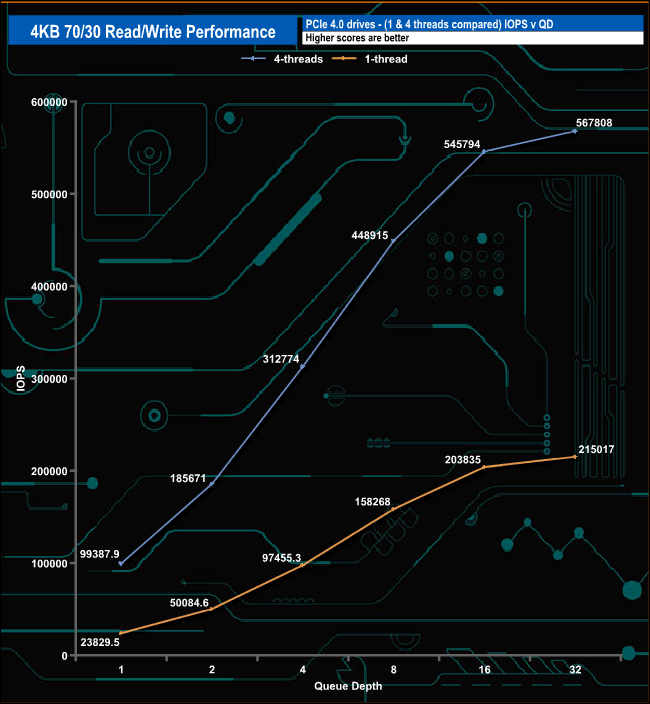
Task: Click the 4-threads data point at 448915
Action: tap(393, 241)
